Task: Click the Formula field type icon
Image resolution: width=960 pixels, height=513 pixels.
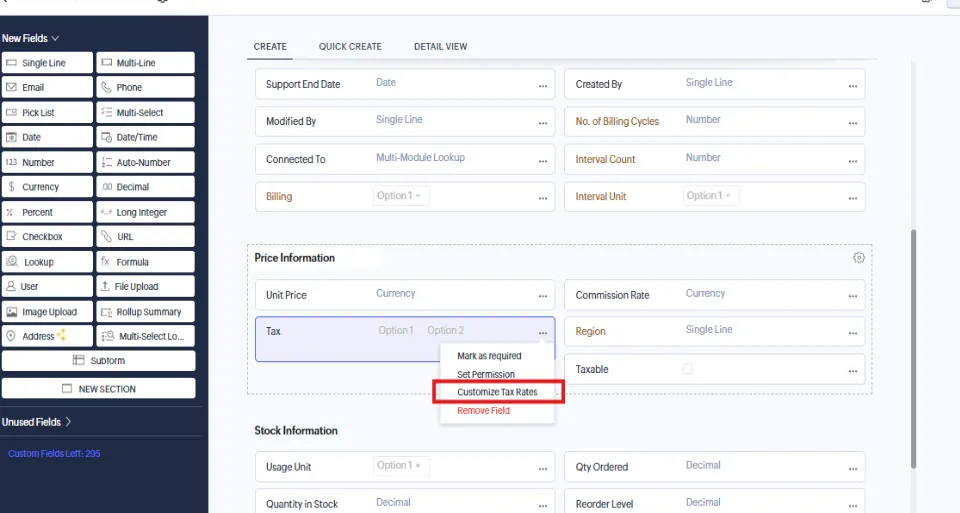Action: point(105,261)
